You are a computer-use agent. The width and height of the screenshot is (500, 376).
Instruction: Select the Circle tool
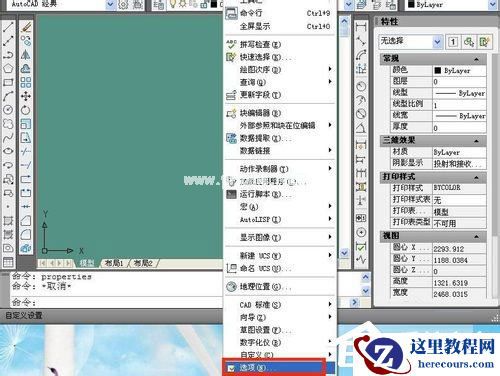click(8, 110)
